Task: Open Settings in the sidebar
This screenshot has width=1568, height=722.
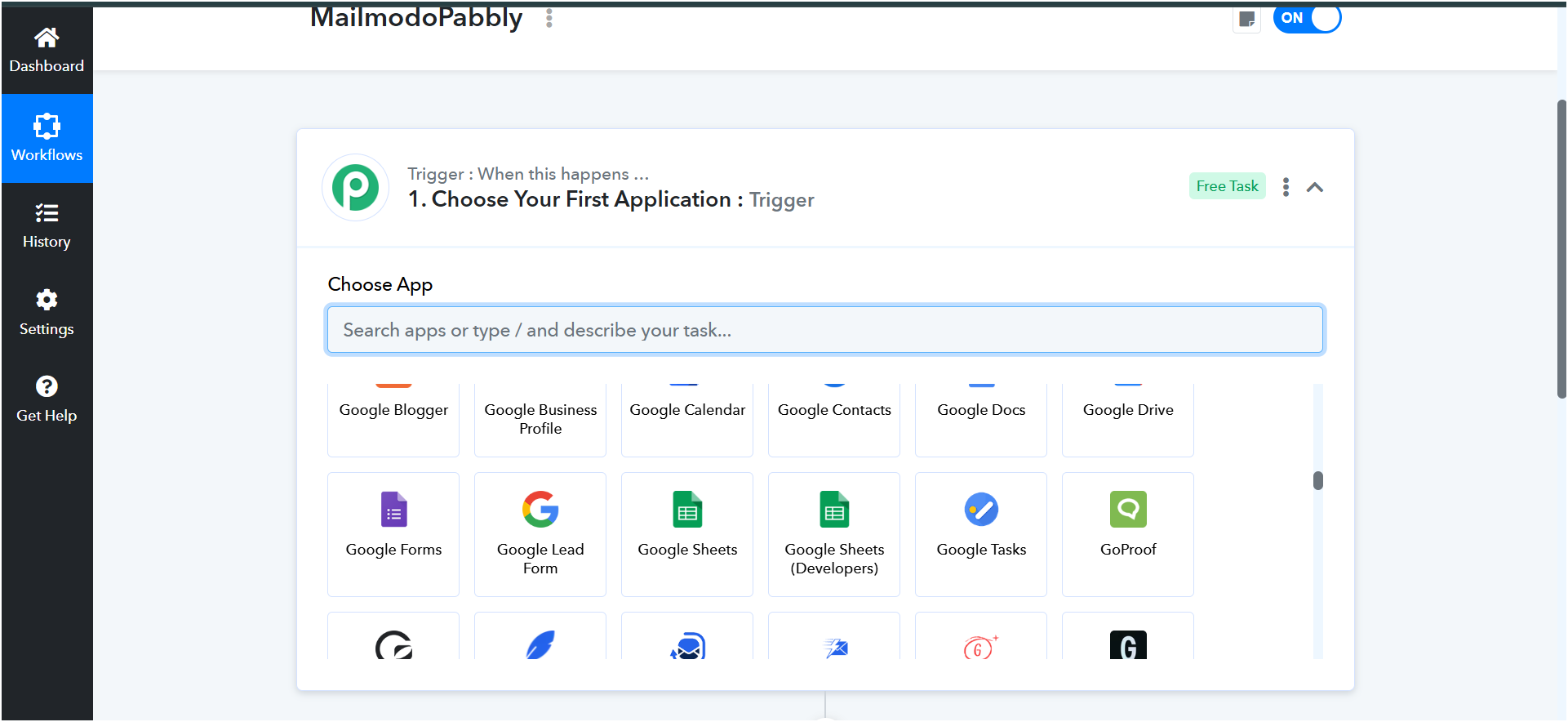Action: pos(47,313)
